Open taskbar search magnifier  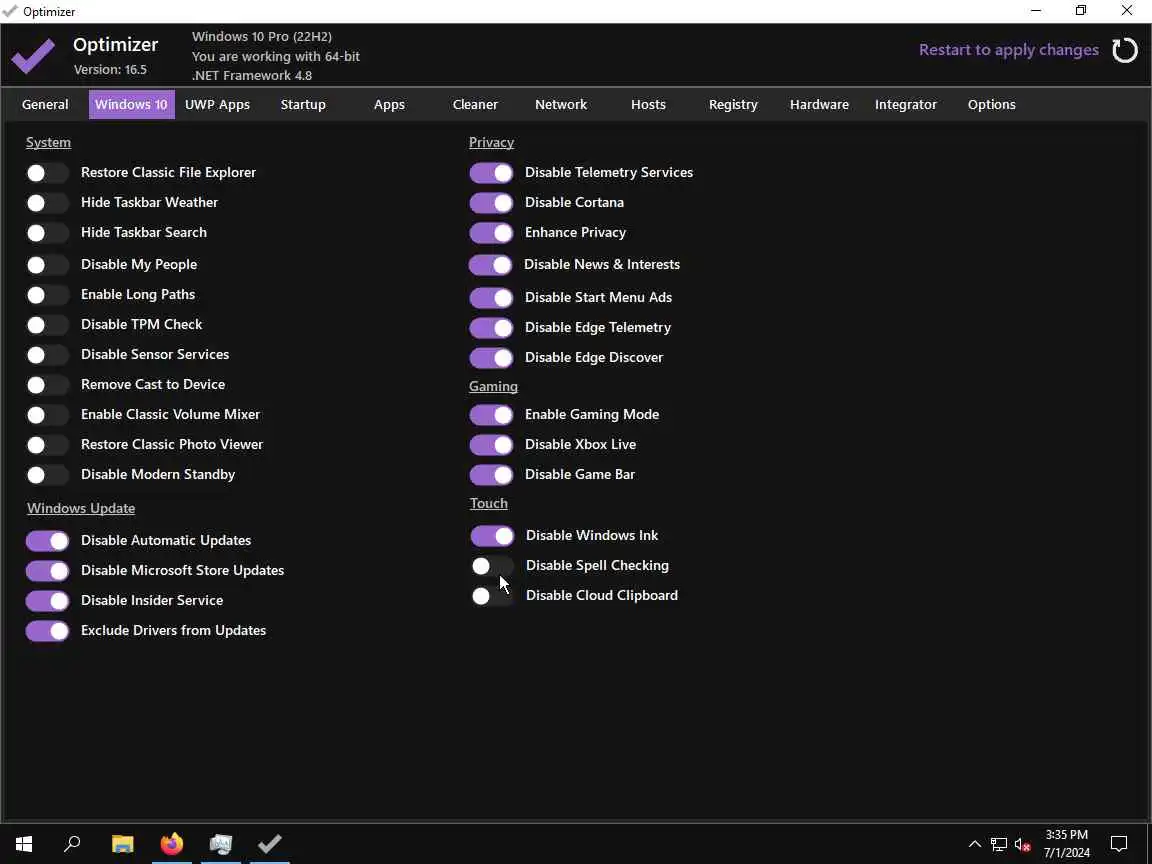pos(72,843)
